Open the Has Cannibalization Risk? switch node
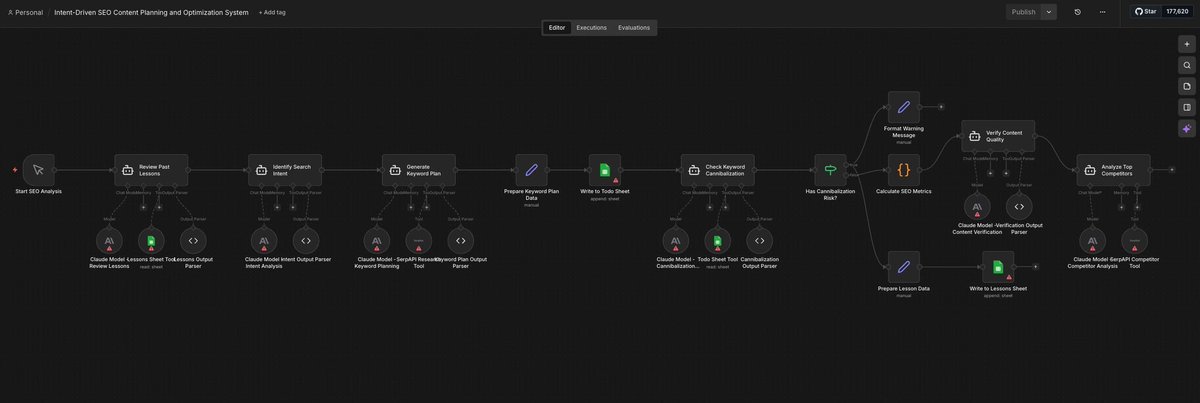Image resolution: width=1200 pixels, height=403 pixels. click(x=830, y=170)
